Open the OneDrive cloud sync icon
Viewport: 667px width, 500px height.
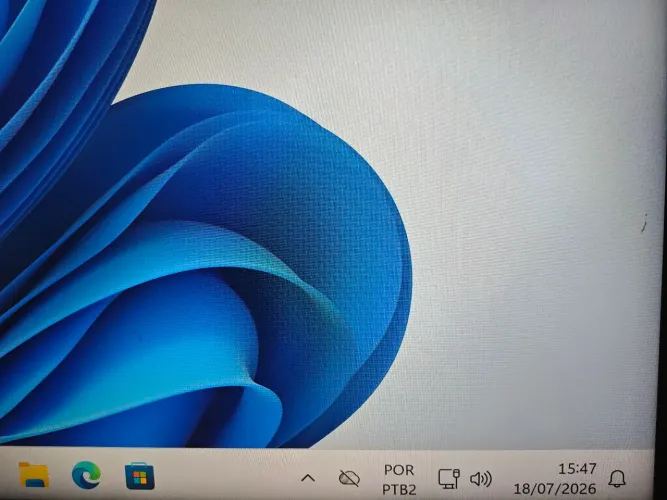349,478
